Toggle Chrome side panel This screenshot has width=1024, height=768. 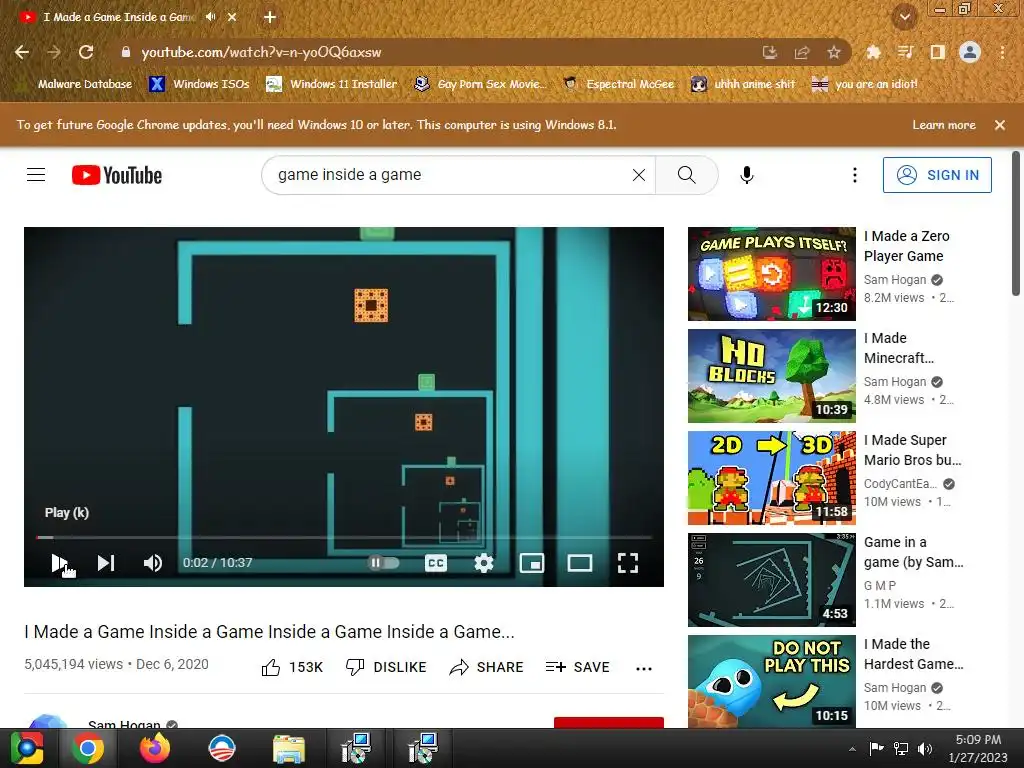tap(937, 52)
